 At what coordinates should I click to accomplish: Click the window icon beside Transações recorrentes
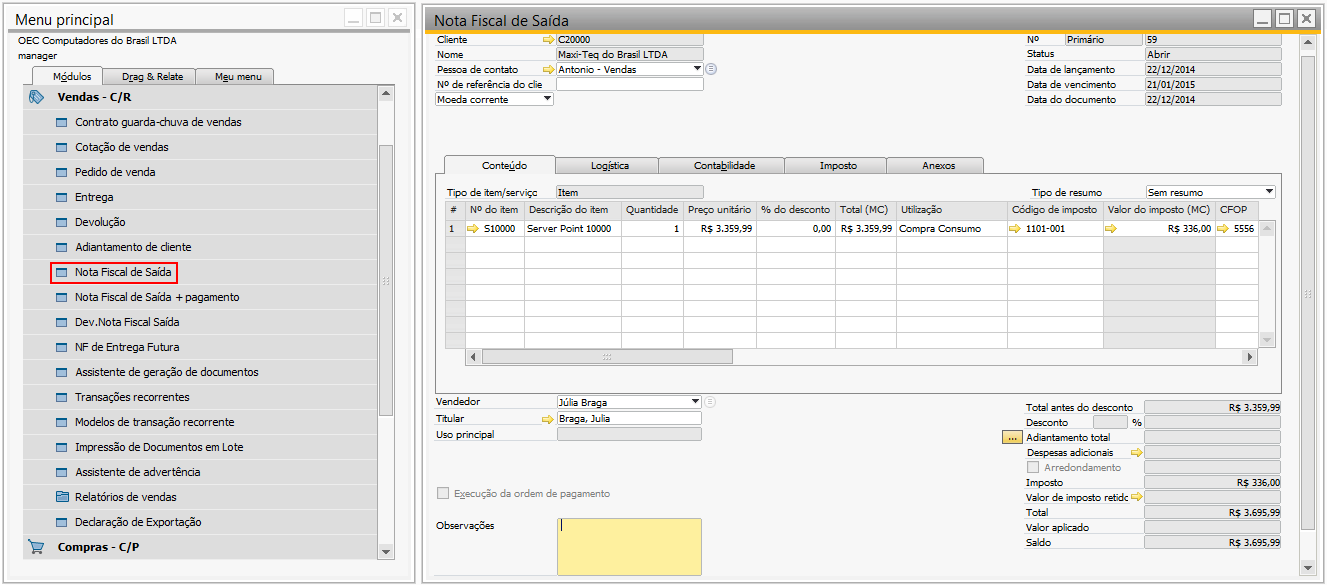pos(62,397)
